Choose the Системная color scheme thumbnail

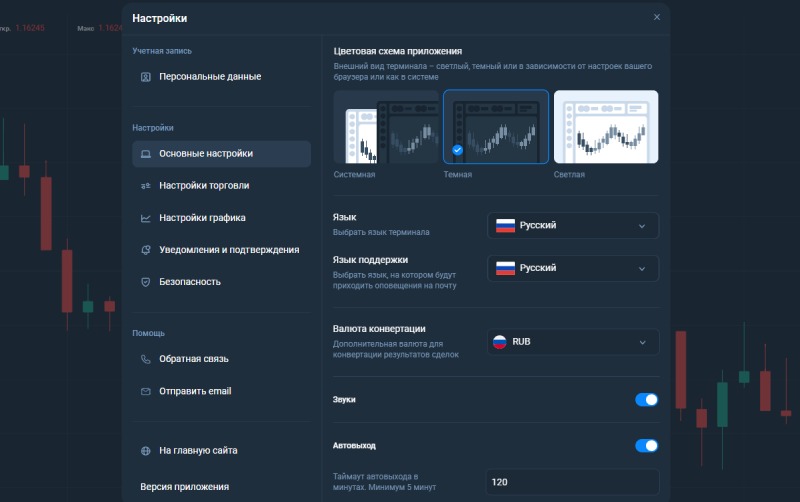386,127
